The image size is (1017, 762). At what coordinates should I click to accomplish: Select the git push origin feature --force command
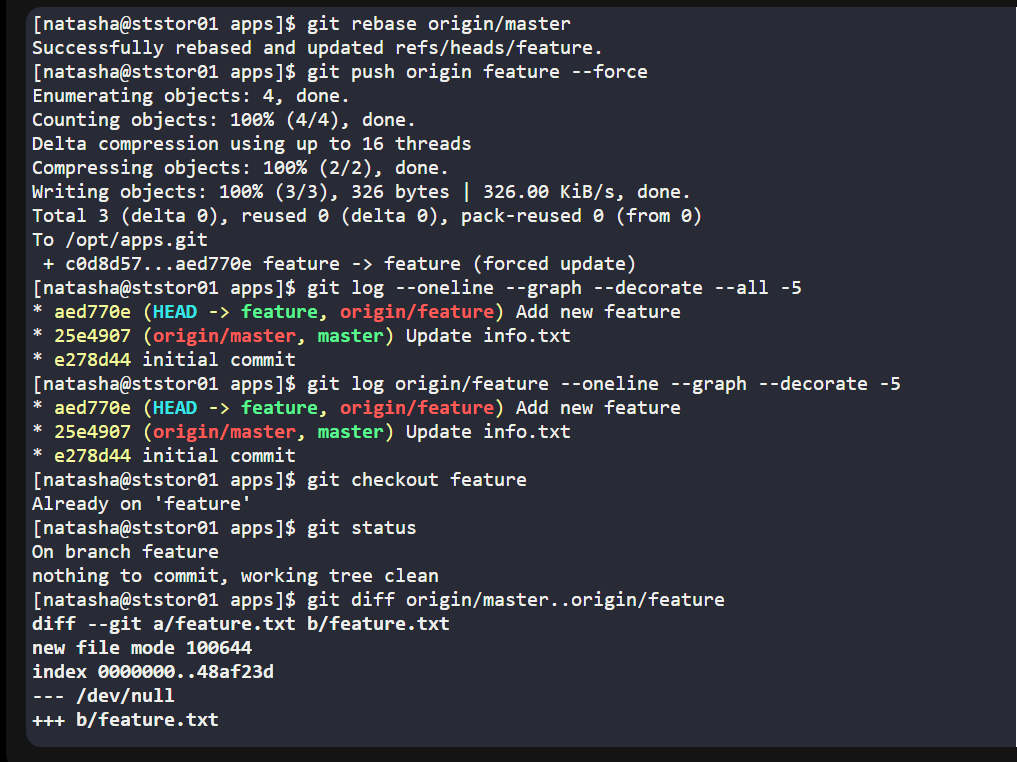pos(477,71)
